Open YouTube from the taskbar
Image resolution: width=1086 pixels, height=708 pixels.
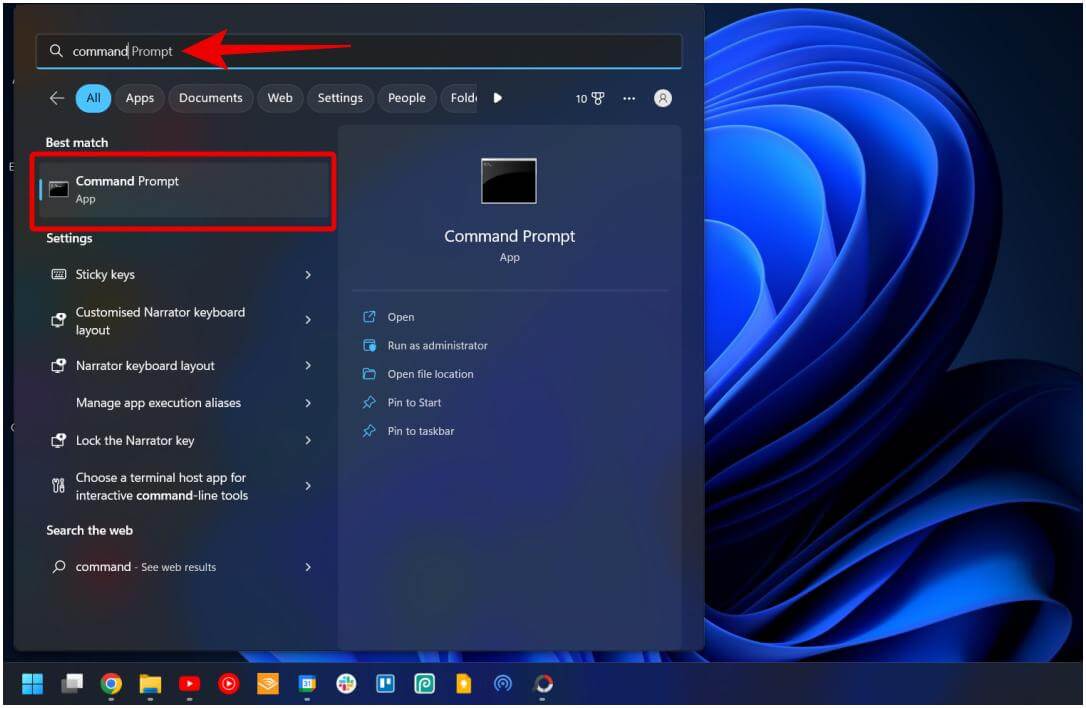click(189, 684)
